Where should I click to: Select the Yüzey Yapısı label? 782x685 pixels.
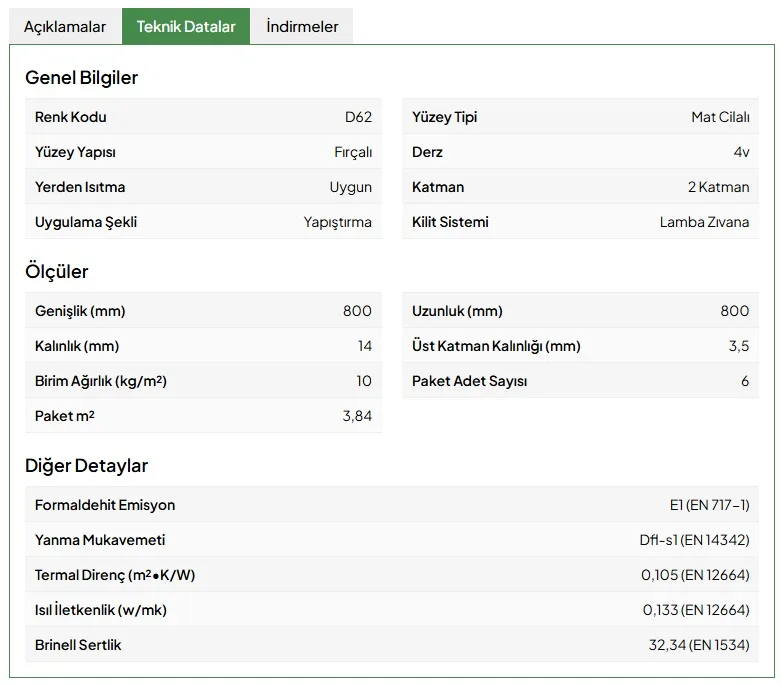75,152
